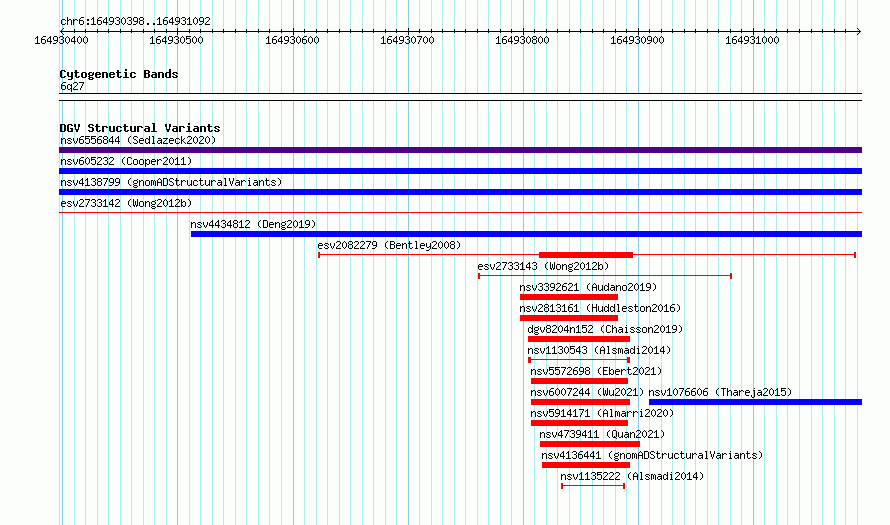890x525 pixels.
Task: Click the blue nsv605232 variant bar
Action: [460, 171]
